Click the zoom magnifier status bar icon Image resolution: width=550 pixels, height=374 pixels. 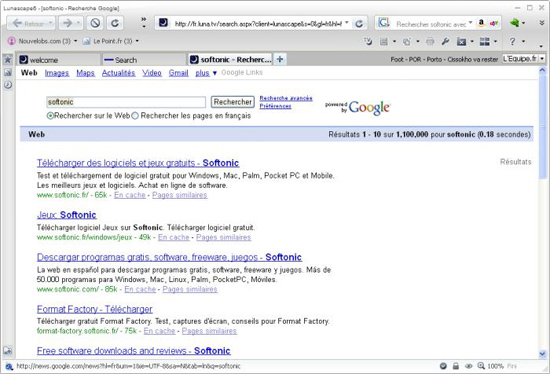click(481, 366)
